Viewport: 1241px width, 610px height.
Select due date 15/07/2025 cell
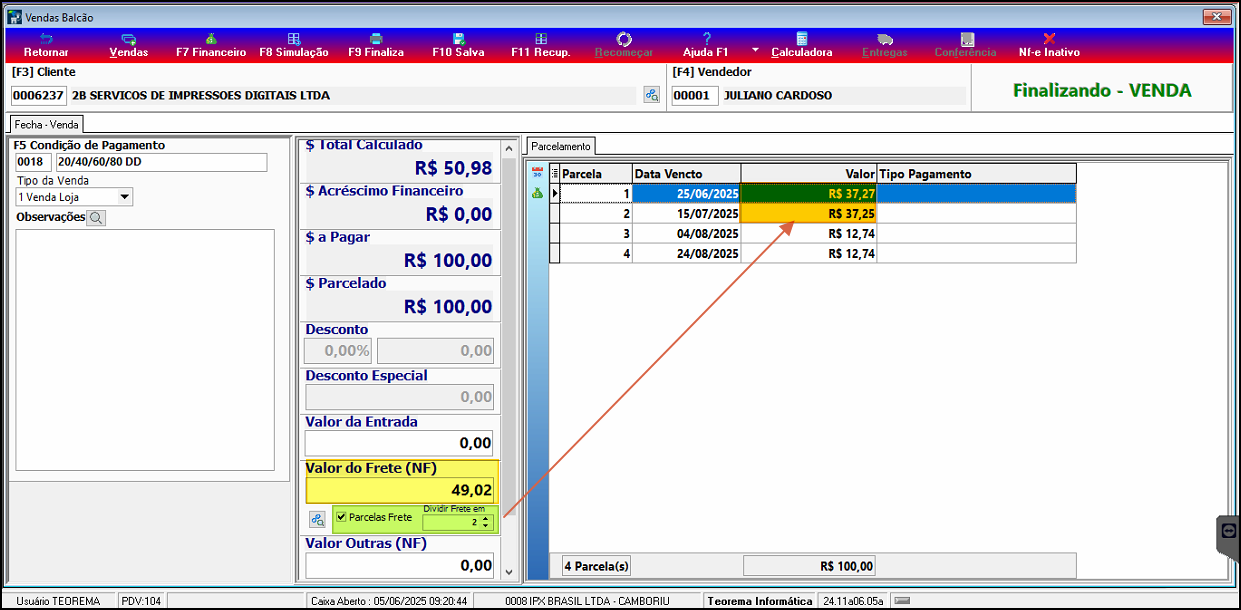687,214
